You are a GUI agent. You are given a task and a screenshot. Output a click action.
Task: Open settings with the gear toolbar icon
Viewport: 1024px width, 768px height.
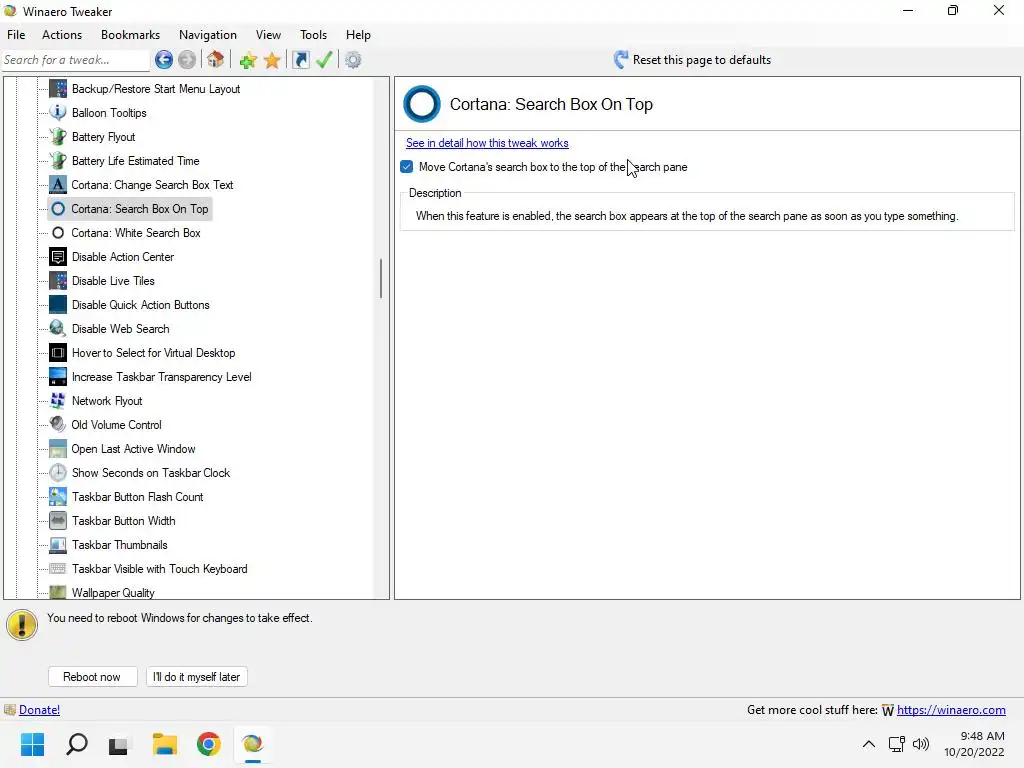(353, 60)
